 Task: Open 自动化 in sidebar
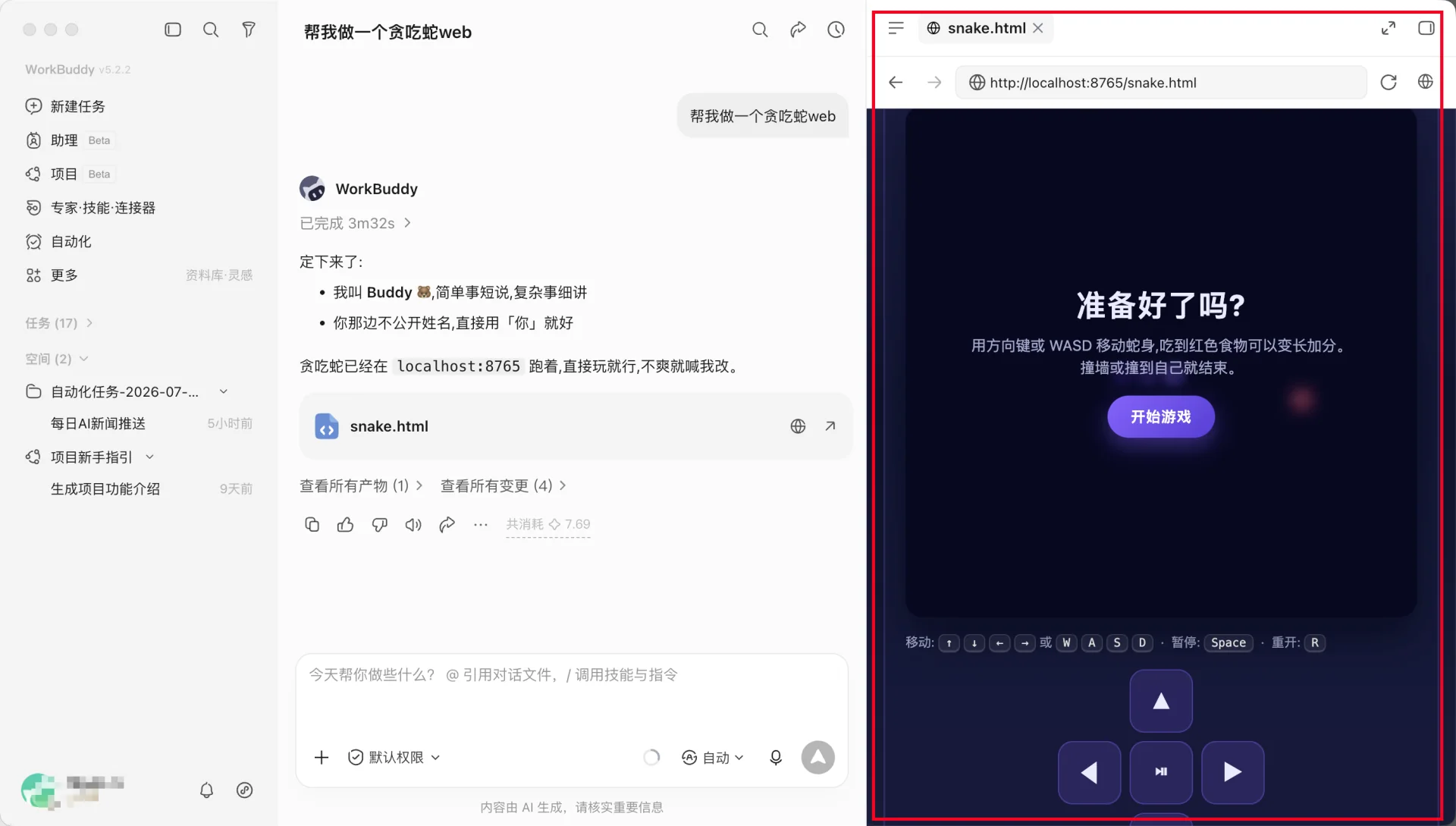click(140, 241)
